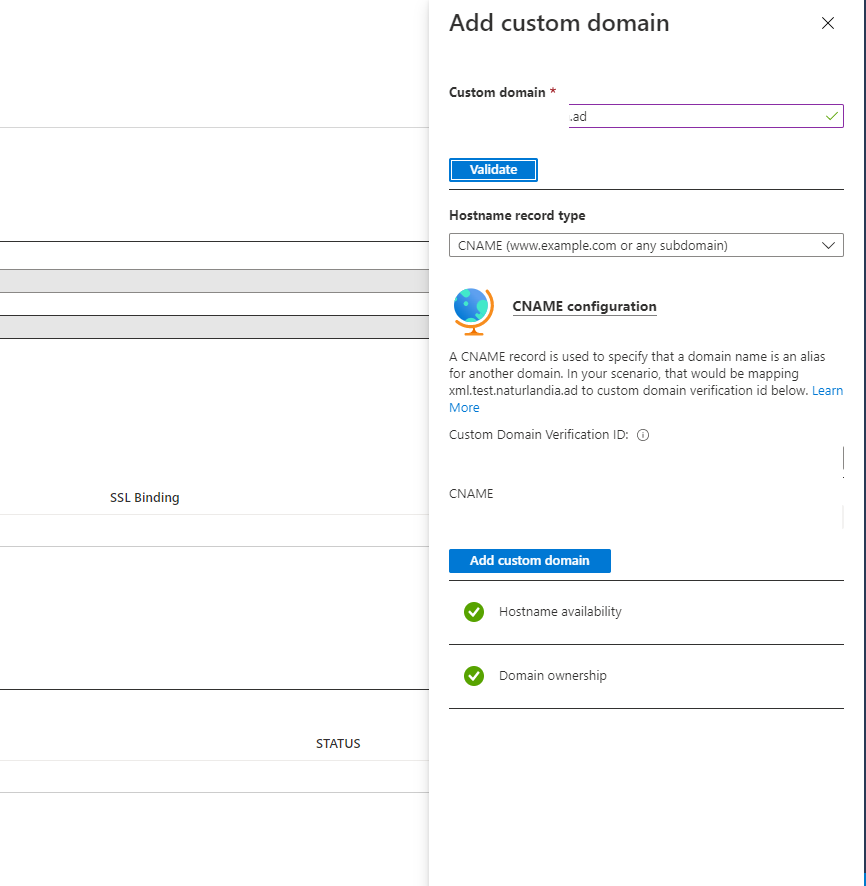Click the info icon beside Custom Domain Verification ID

643,435
